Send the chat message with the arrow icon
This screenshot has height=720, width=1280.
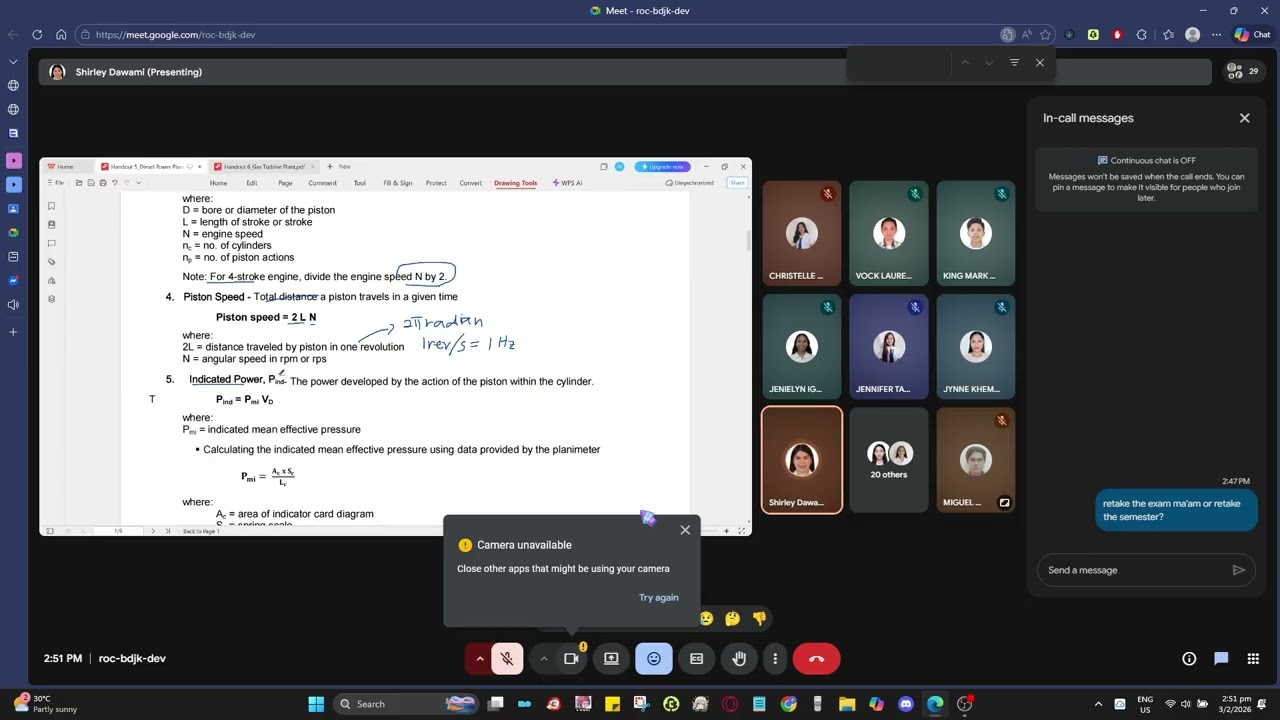point(1238,570)
